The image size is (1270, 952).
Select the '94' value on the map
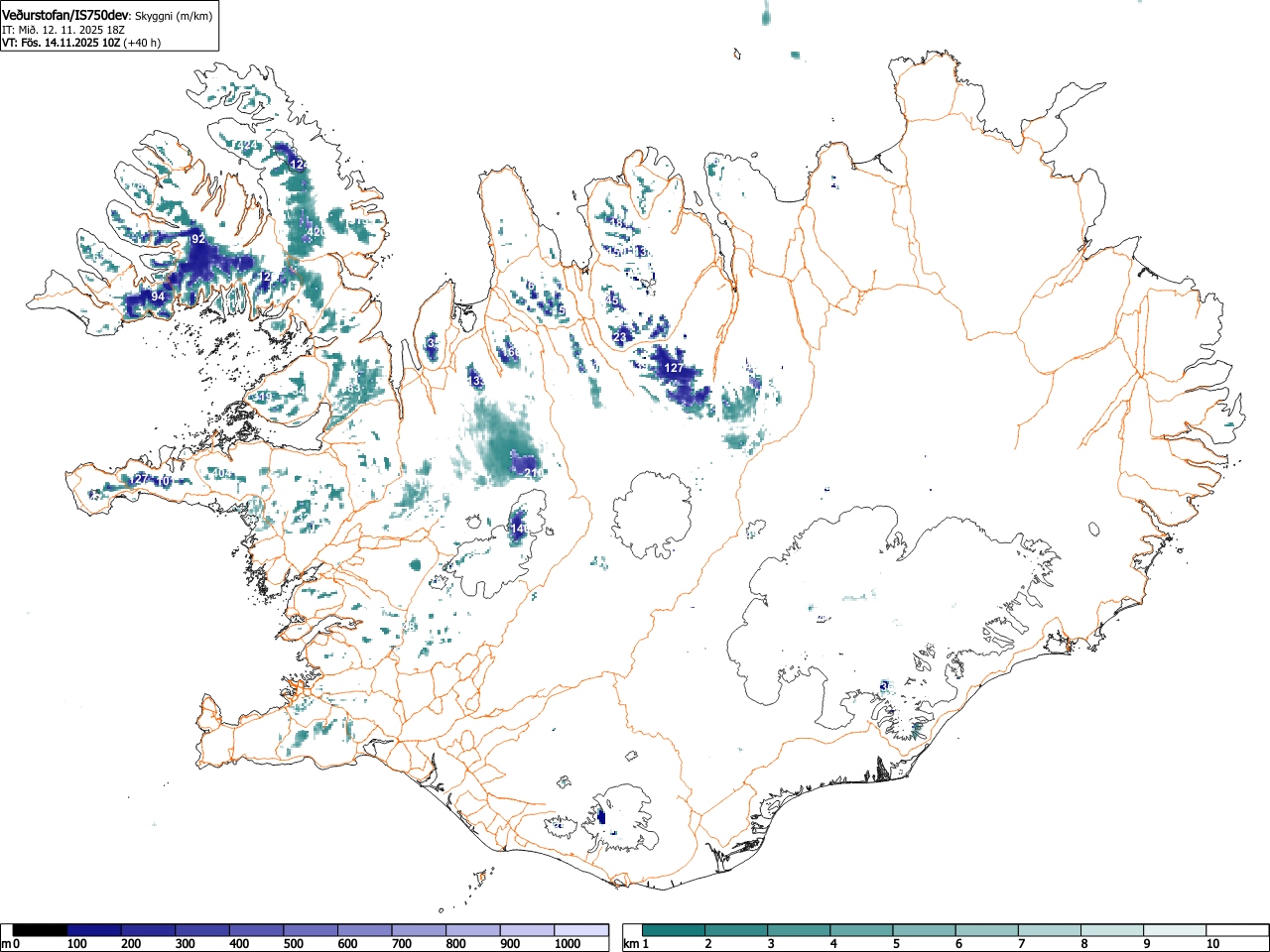158,297
